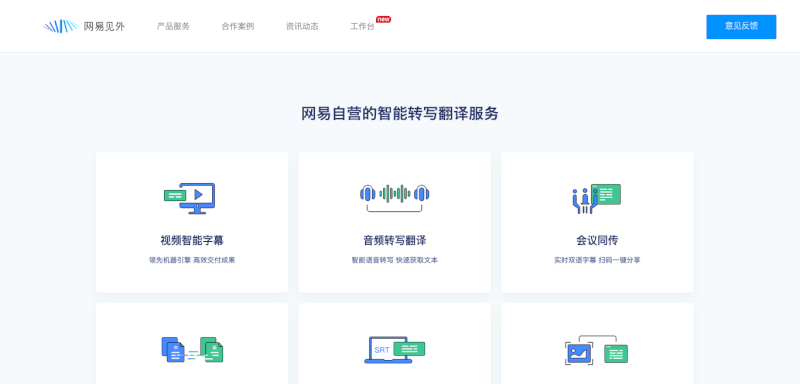Image resolution: width=800 pixels, height=384 pixels.
Task: Go to 资讯动态 page
Action: 302,27
